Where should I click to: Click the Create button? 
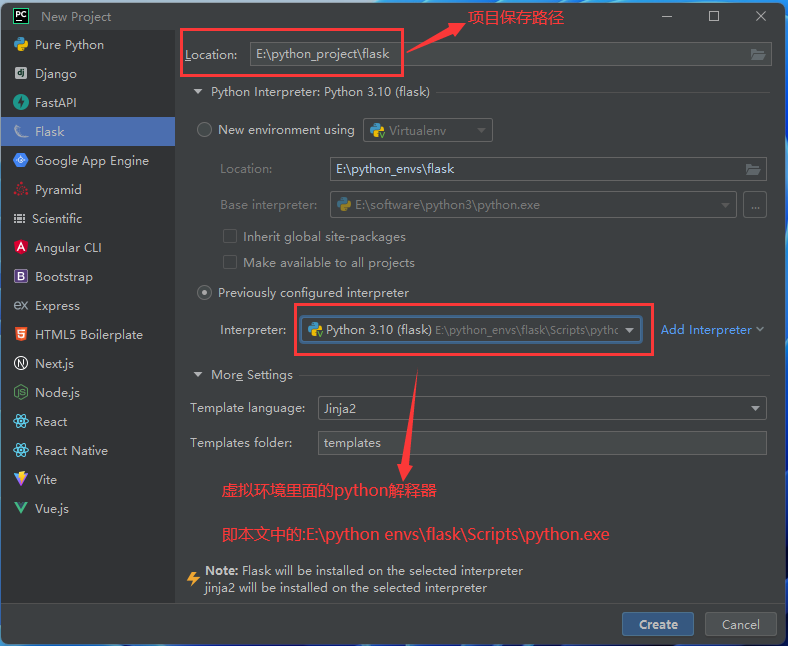pos(658,624)
